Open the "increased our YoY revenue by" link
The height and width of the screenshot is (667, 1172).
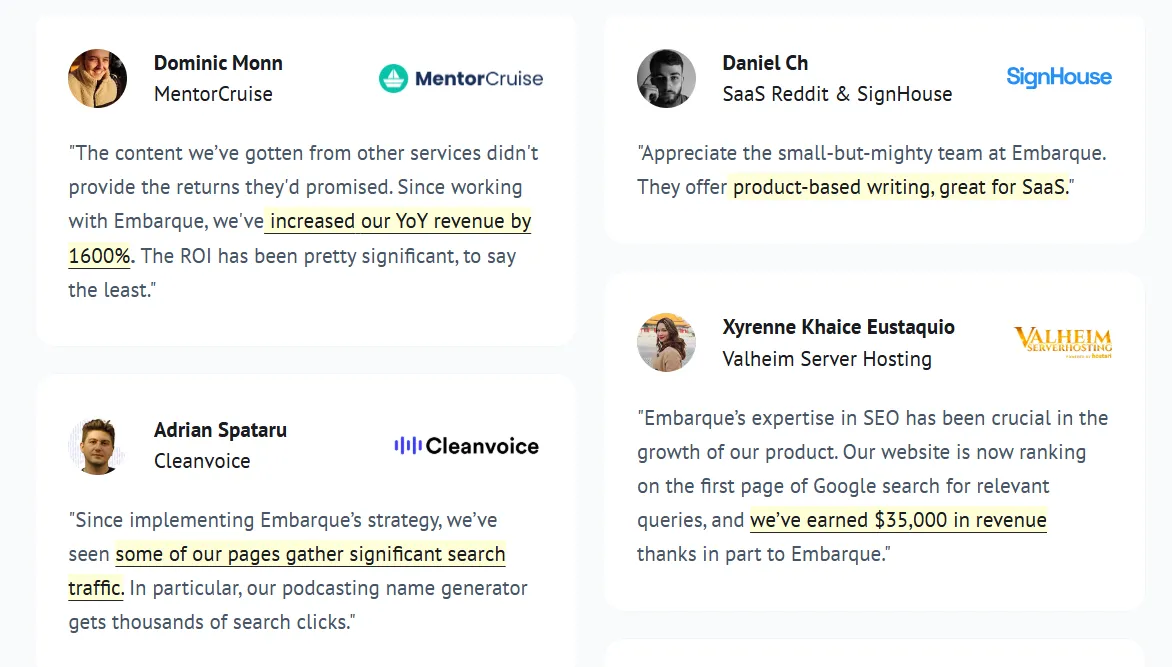coord(398,221)
